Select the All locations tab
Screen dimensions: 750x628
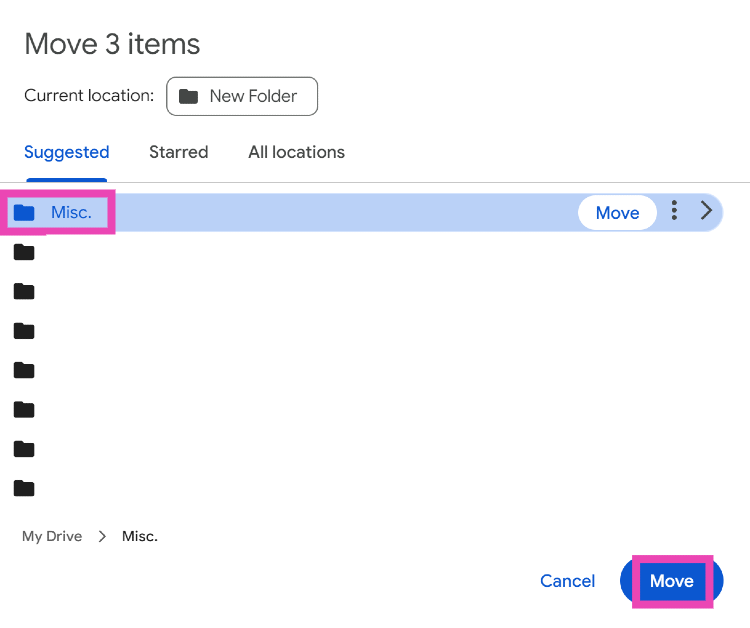point(296,152)
